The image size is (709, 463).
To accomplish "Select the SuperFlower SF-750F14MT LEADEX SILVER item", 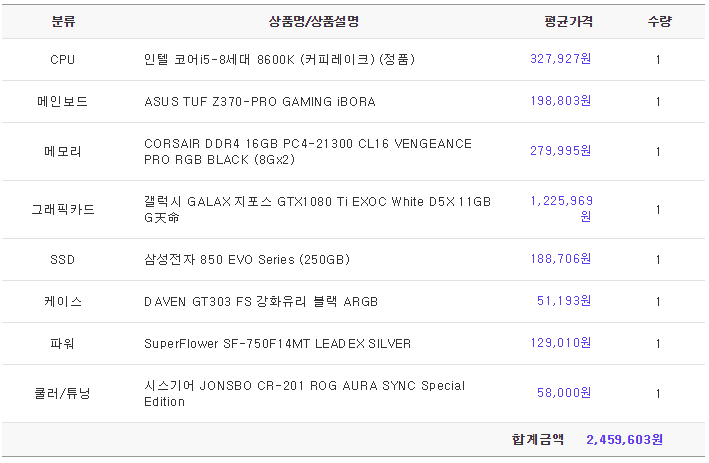I will pos(278,344).
